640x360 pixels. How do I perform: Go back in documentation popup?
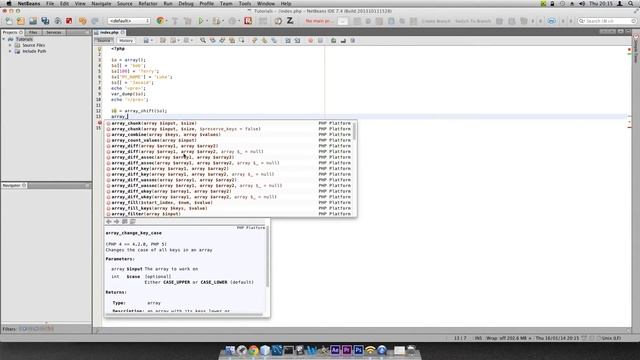point(109,221)
